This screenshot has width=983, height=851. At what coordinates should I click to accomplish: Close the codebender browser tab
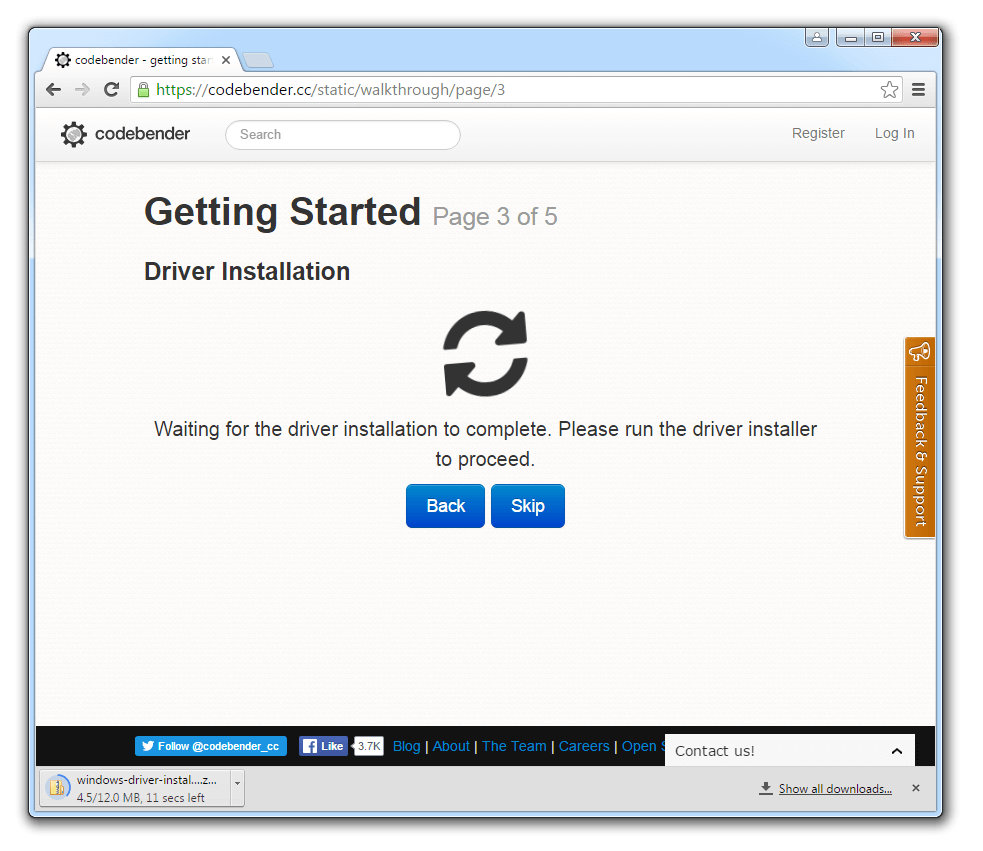pos(226,60)
